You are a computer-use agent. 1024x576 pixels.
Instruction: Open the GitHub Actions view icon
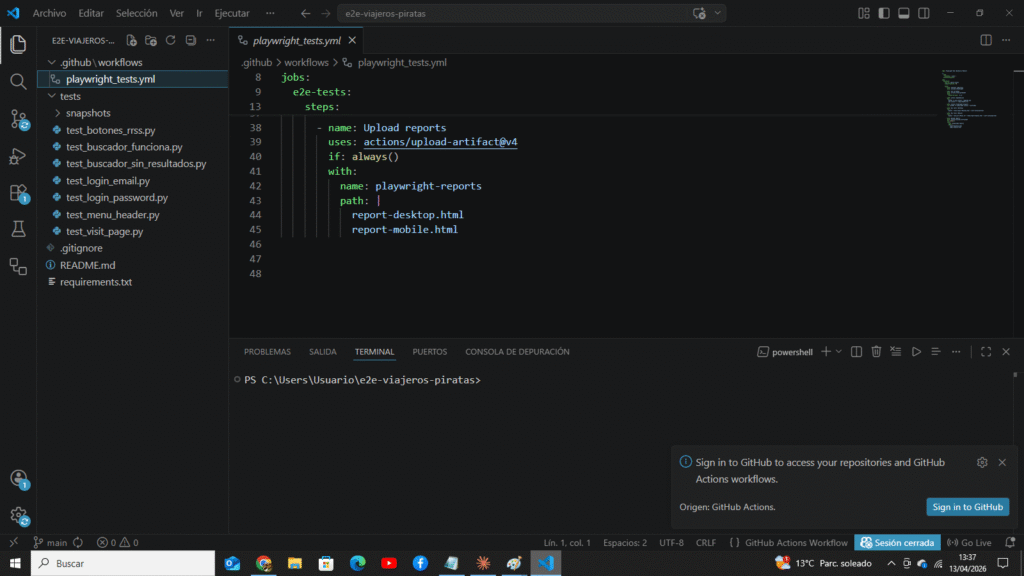pos(18,266)
